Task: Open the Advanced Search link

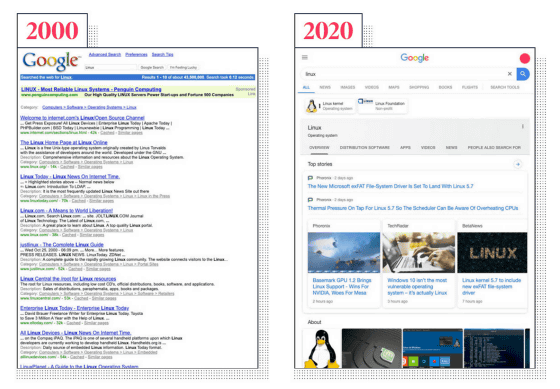Action: [105, 55]
